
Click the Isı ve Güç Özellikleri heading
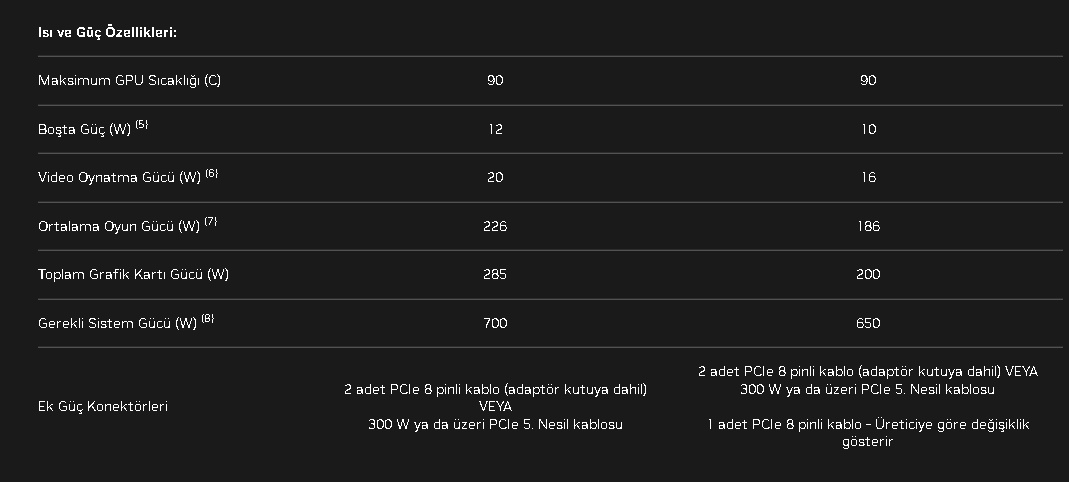coord(107,32)
